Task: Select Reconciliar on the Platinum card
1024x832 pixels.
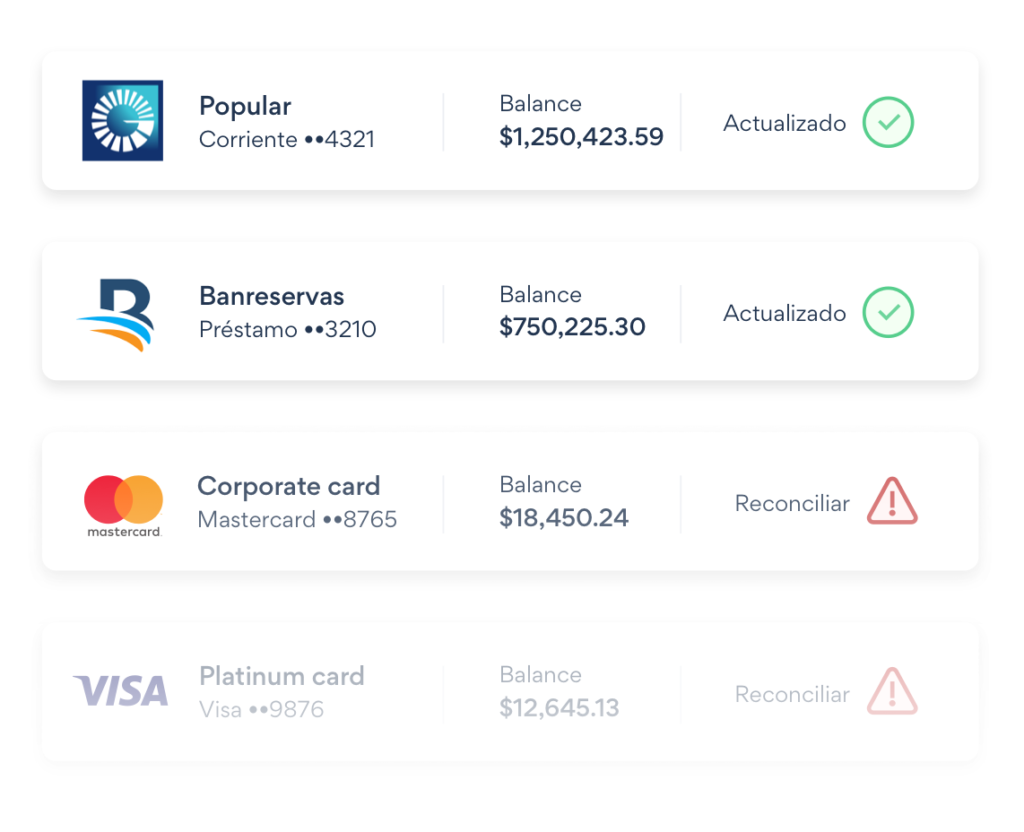Action: [x=792, y=694]
